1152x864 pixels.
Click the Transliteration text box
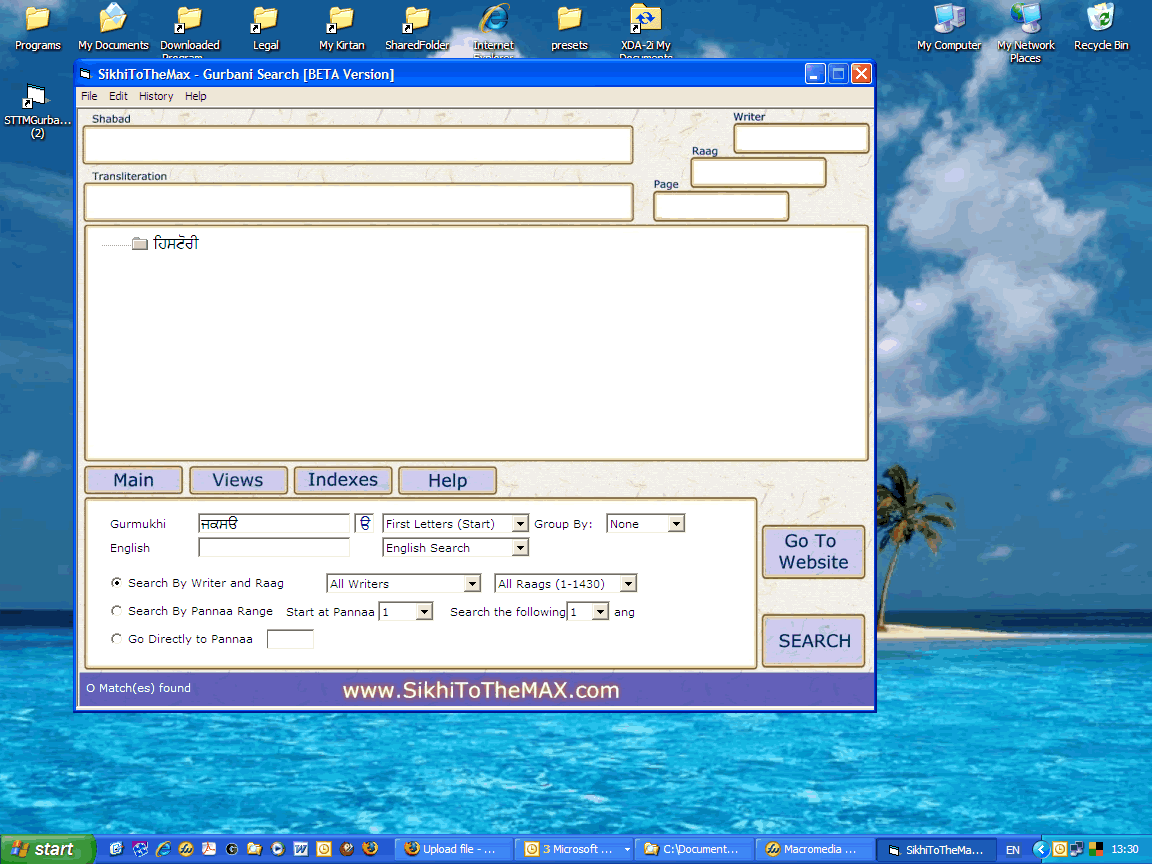tap(359, 202)
